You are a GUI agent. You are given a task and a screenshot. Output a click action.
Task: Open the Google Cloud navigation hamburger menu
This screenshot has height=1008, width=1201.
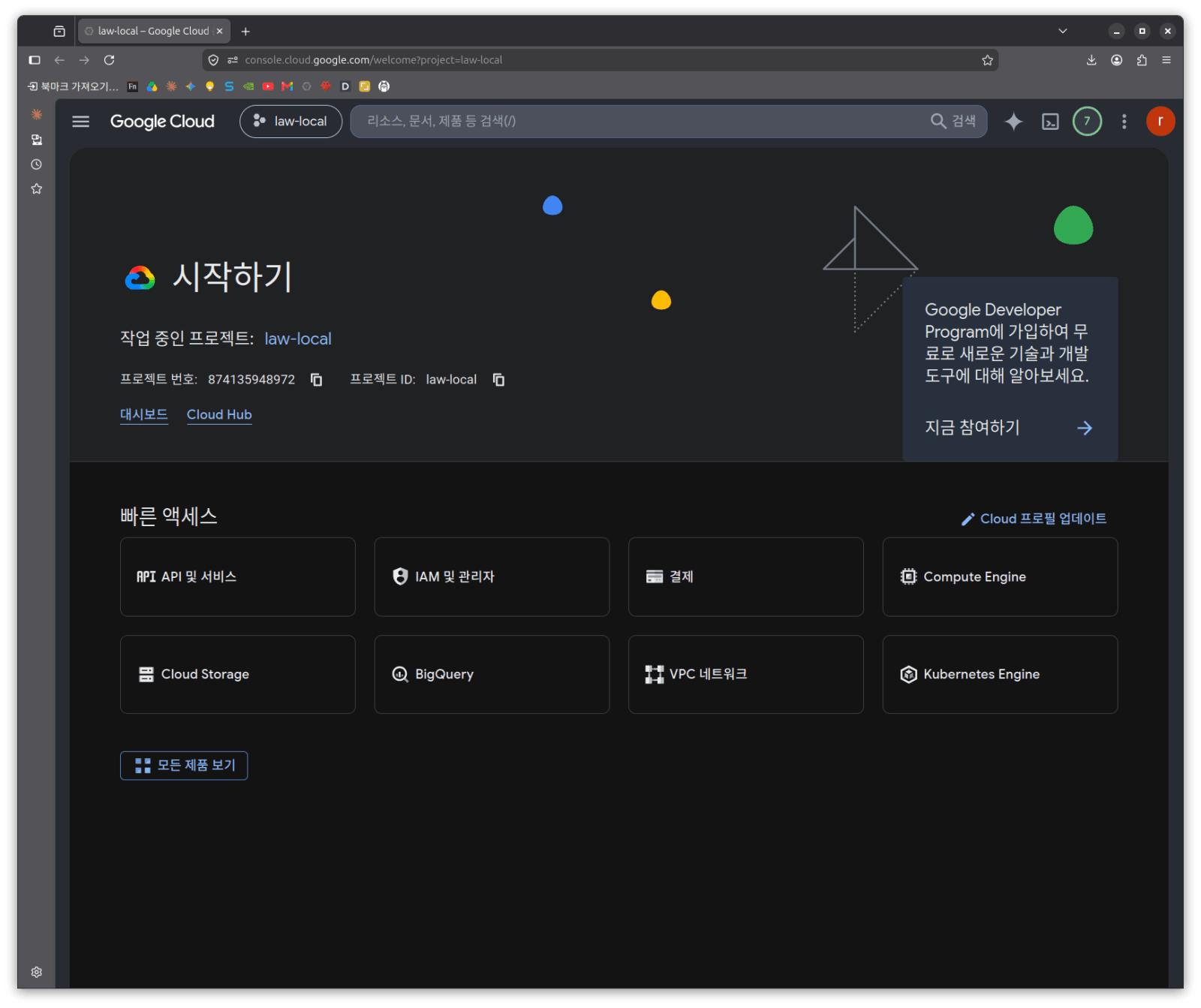click(80, 122)
